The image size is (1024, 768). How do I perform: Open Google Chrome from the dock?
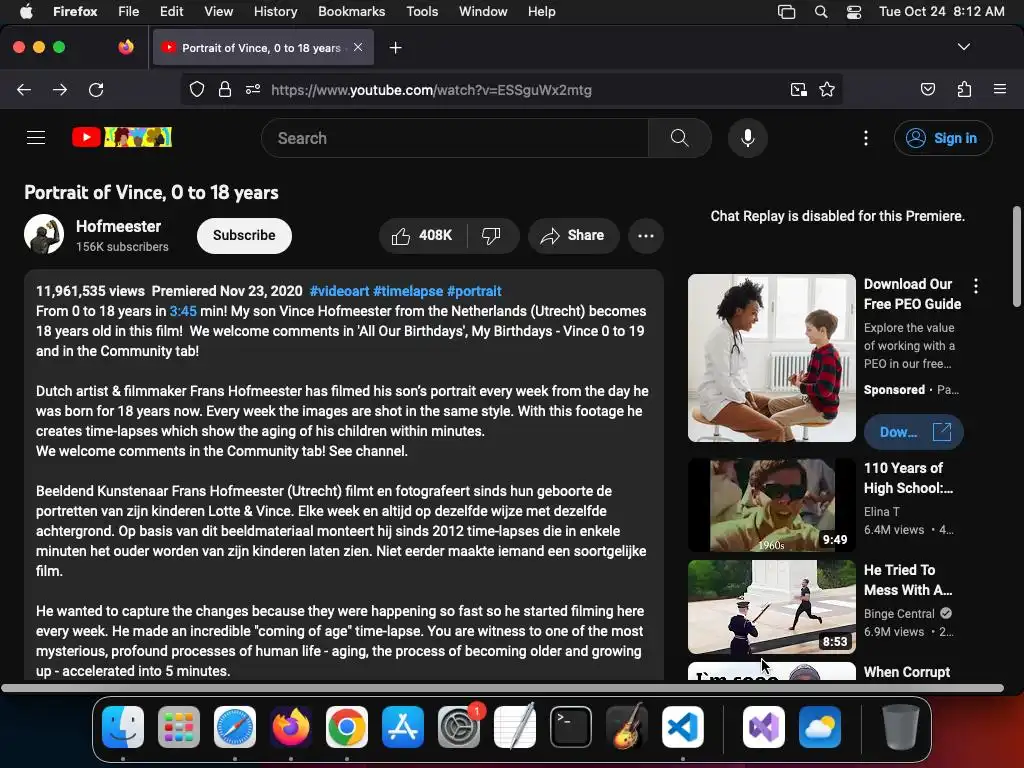pyautogui.click(x=347, y=727)
